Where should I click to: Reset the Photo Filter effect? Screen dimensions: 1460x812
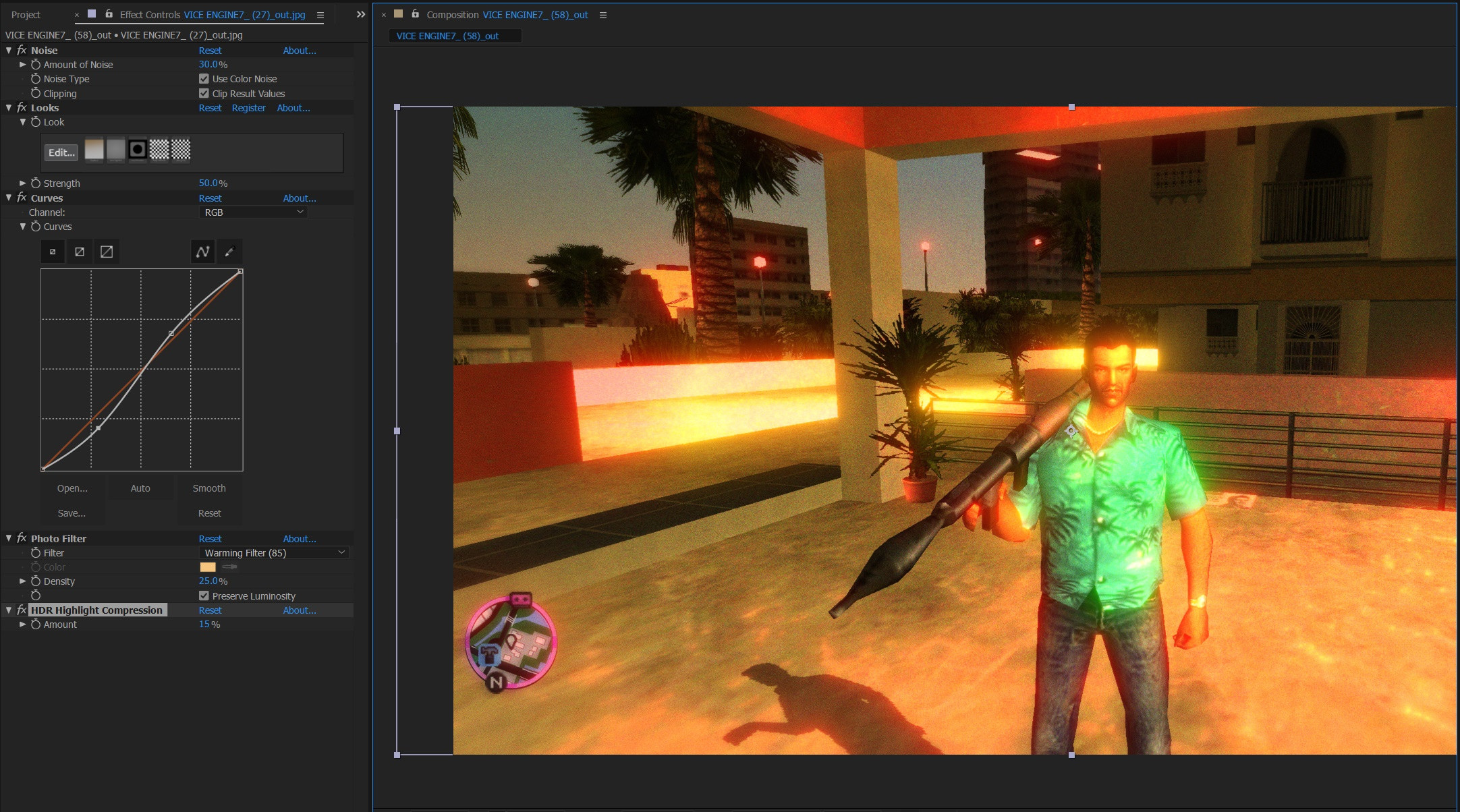210,539
